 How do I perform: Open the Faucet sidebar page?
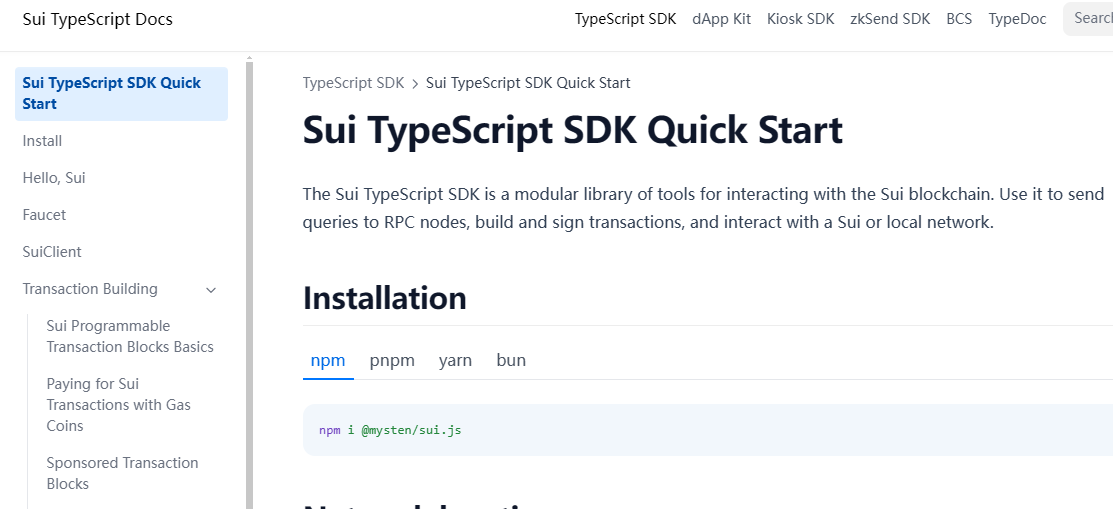tap(44, 215)
